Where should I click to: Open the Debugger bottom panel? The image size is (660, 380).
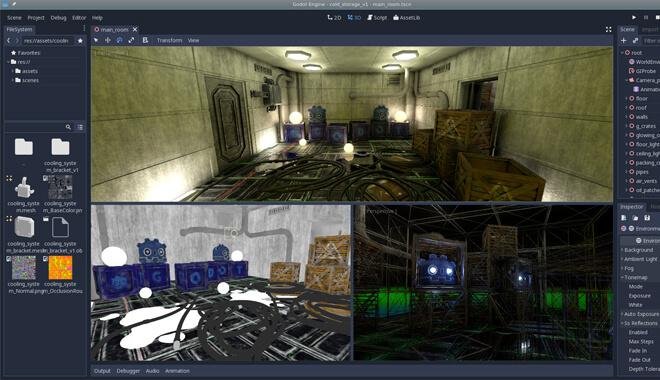point(128,371)
